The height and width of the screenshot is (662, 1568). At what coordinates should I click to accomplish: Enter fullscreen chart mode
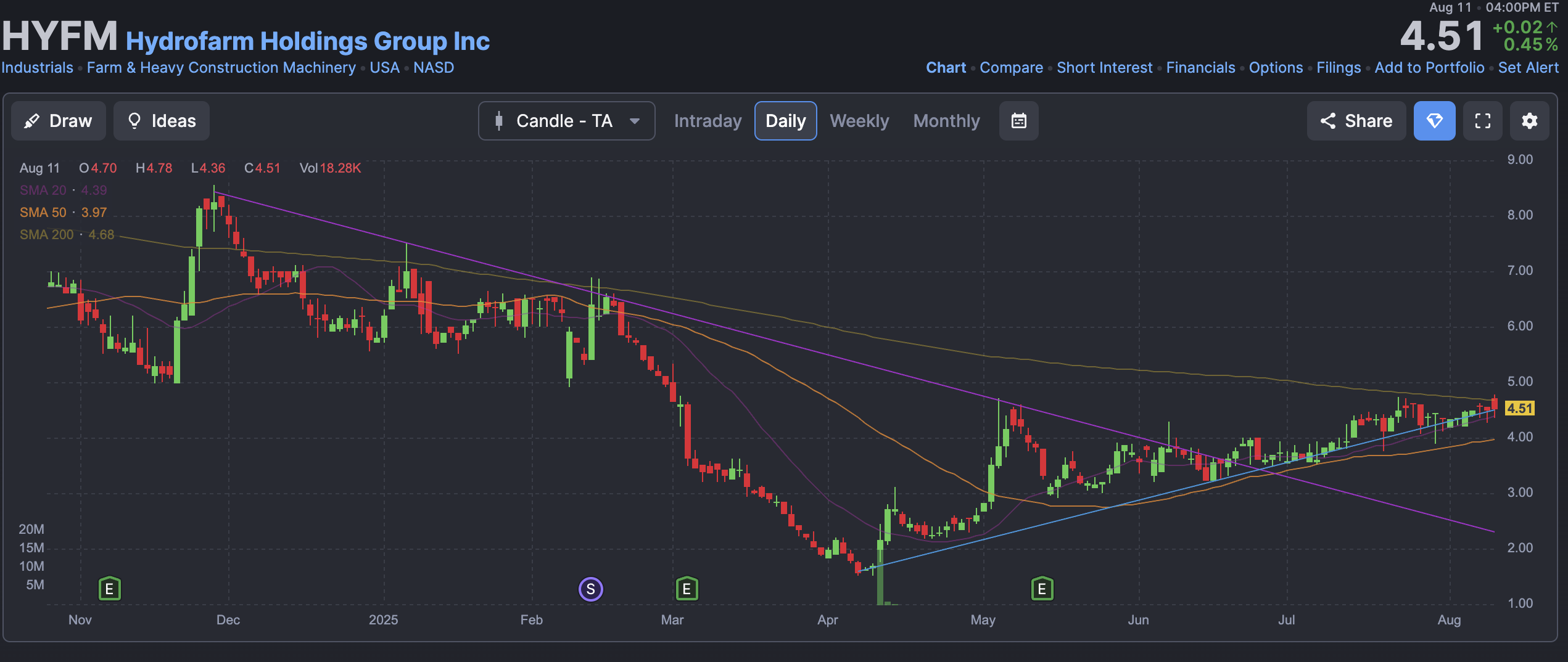click(1482, 121)
